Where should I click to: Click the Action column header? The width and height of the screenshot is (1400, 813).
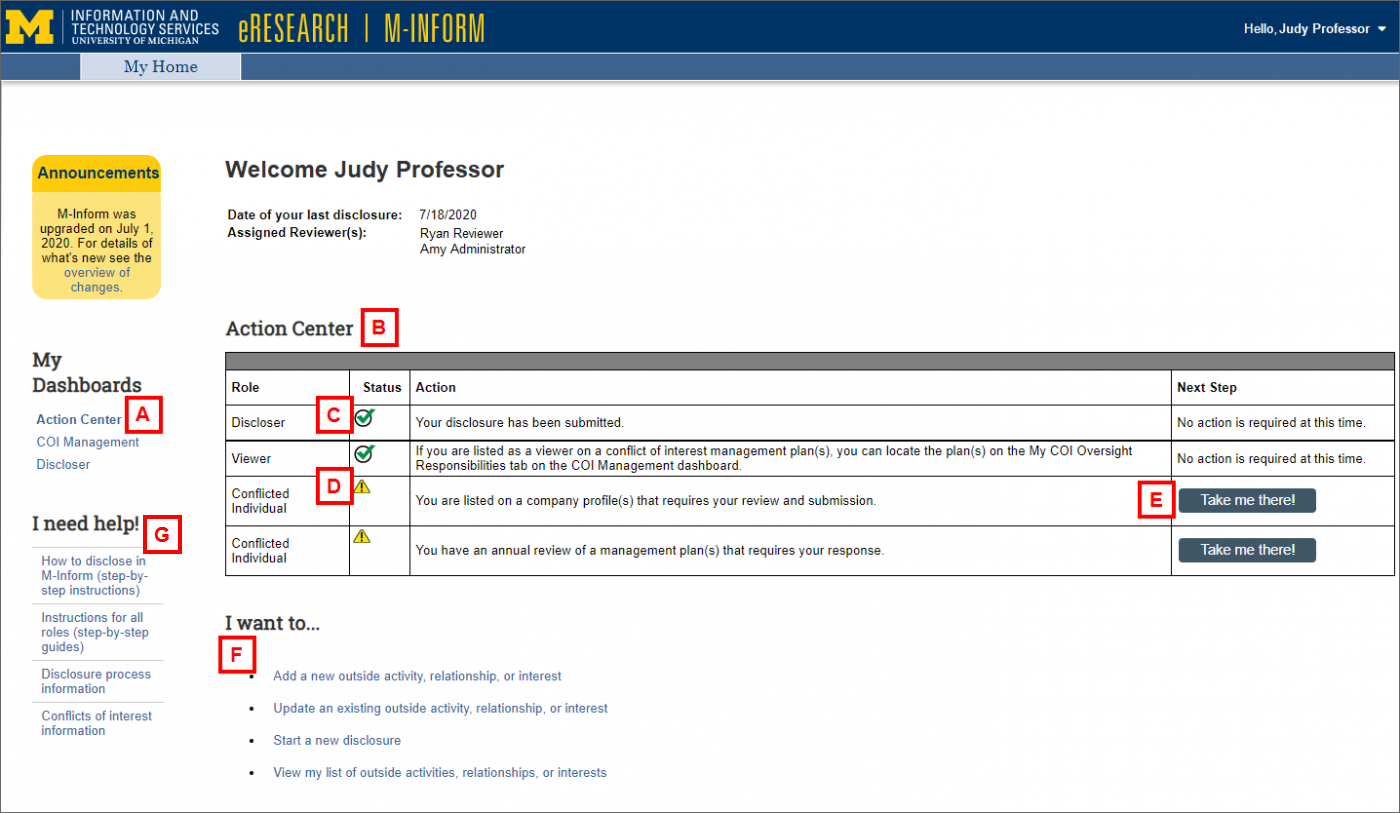coord(436,387)
